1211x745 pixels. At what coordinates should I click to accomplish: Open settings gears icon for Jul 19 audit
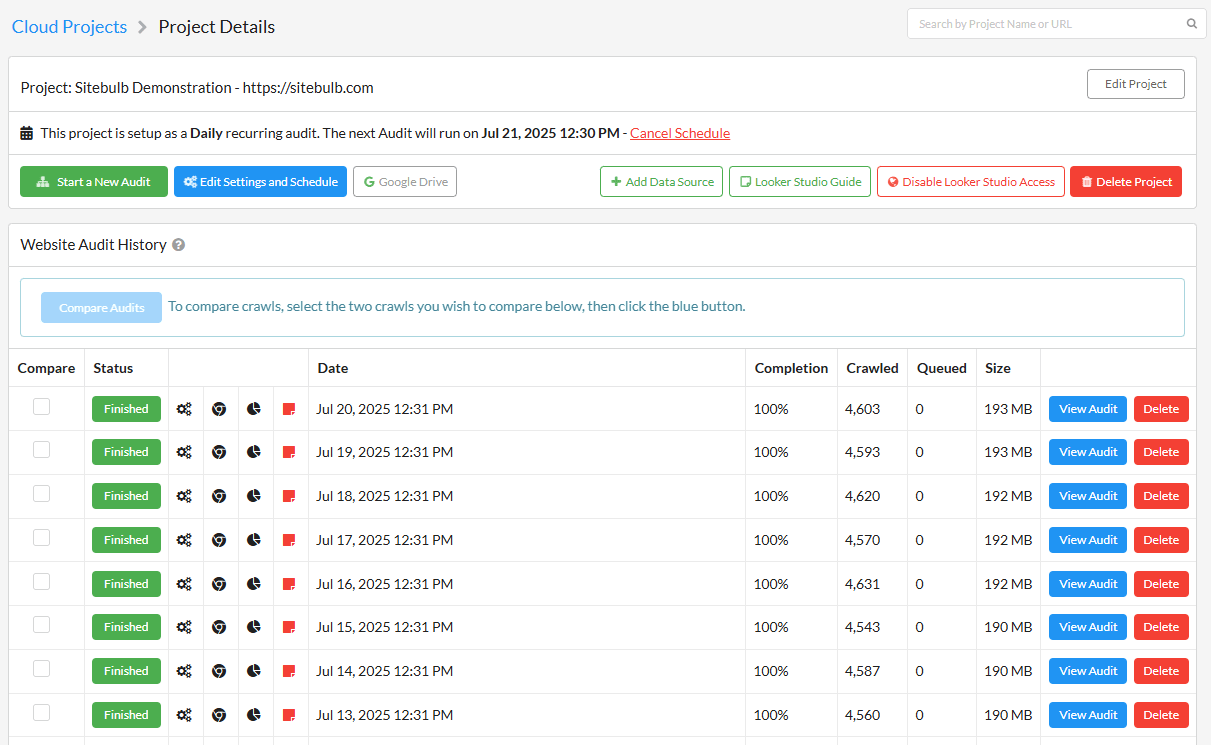(x=184, y=452)
